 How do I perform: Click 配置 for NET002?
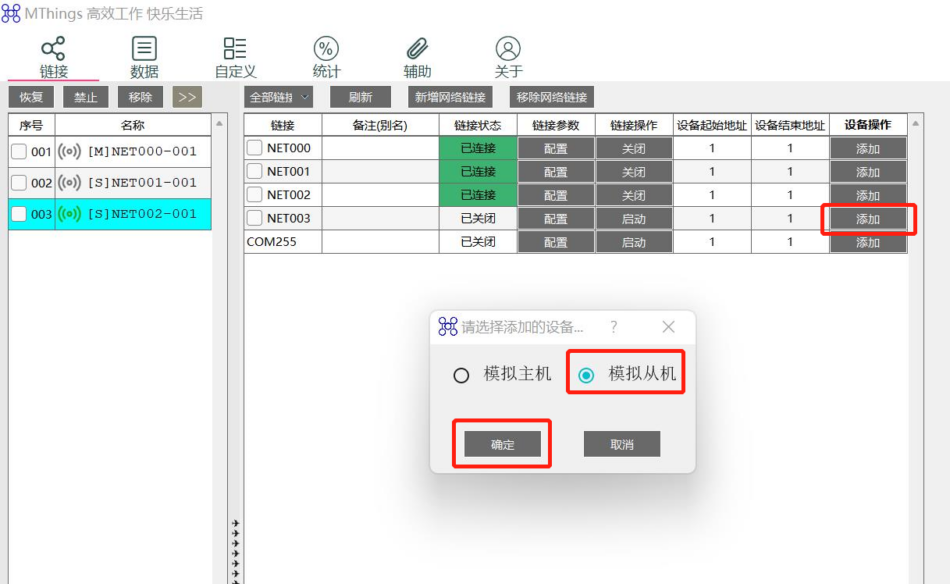click(x=556, y=195)
